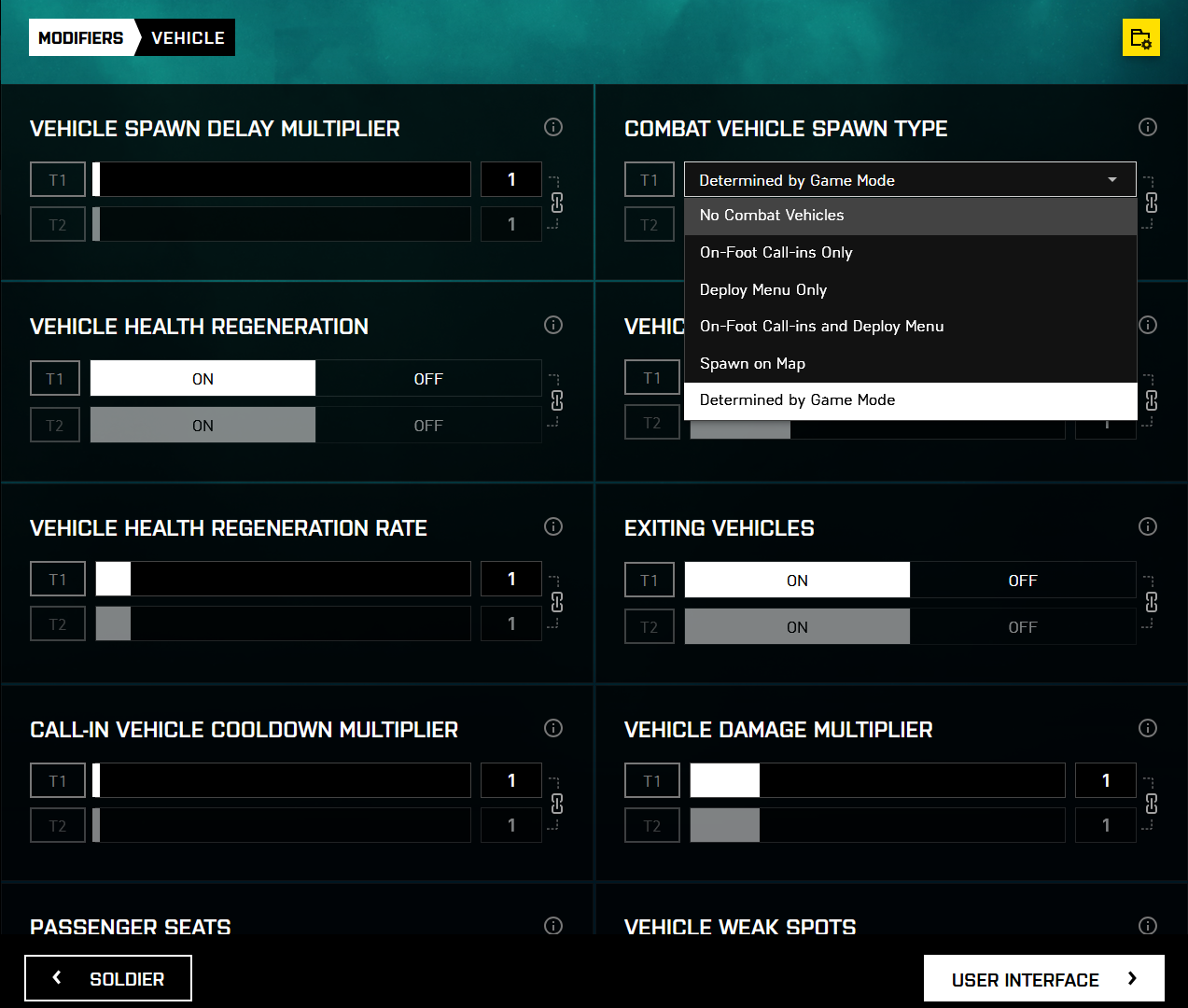The image size is (1188, 1008).
Task: Toggle team link for Exiting Vehicles
Action: pos(1151,602)
